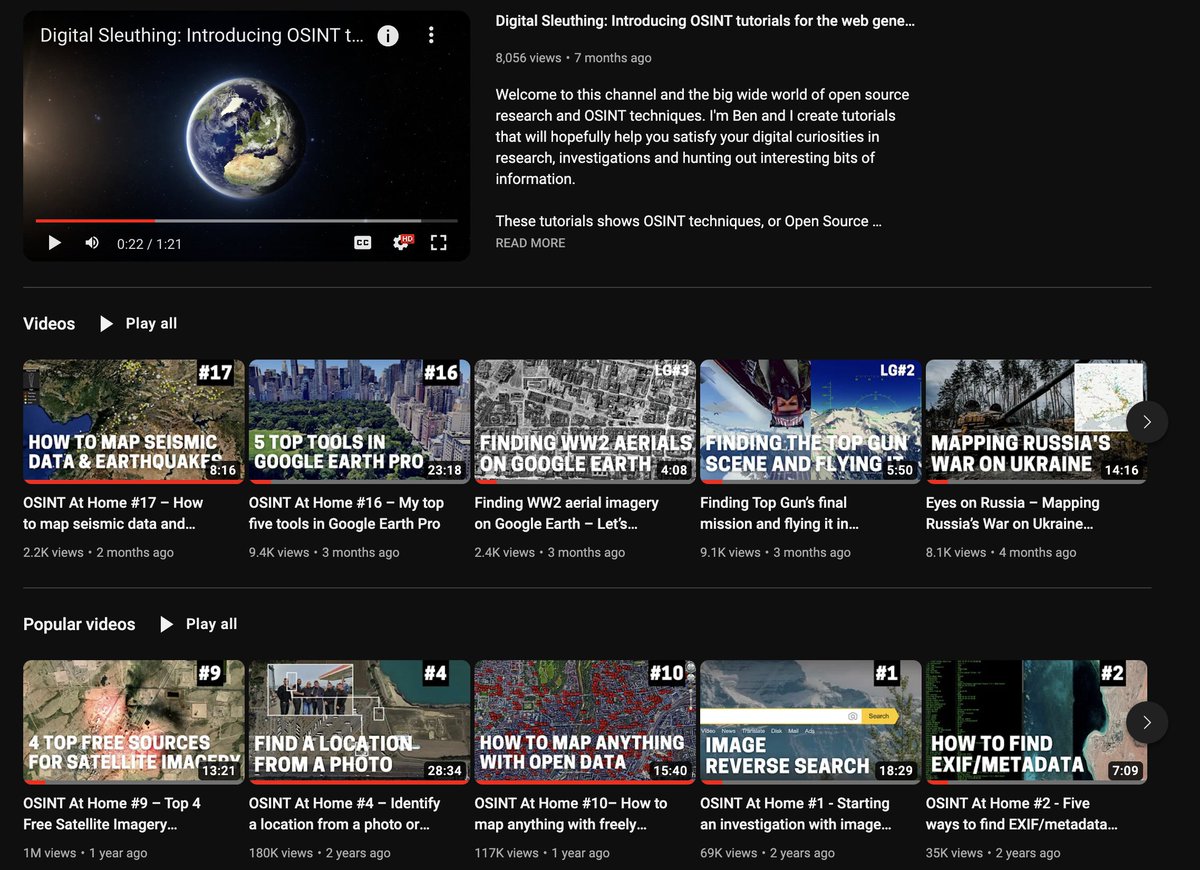Screen dimensions: 1200x870
Task: Click the 117K views 1 year ago text
Action: tap(542, 853)
